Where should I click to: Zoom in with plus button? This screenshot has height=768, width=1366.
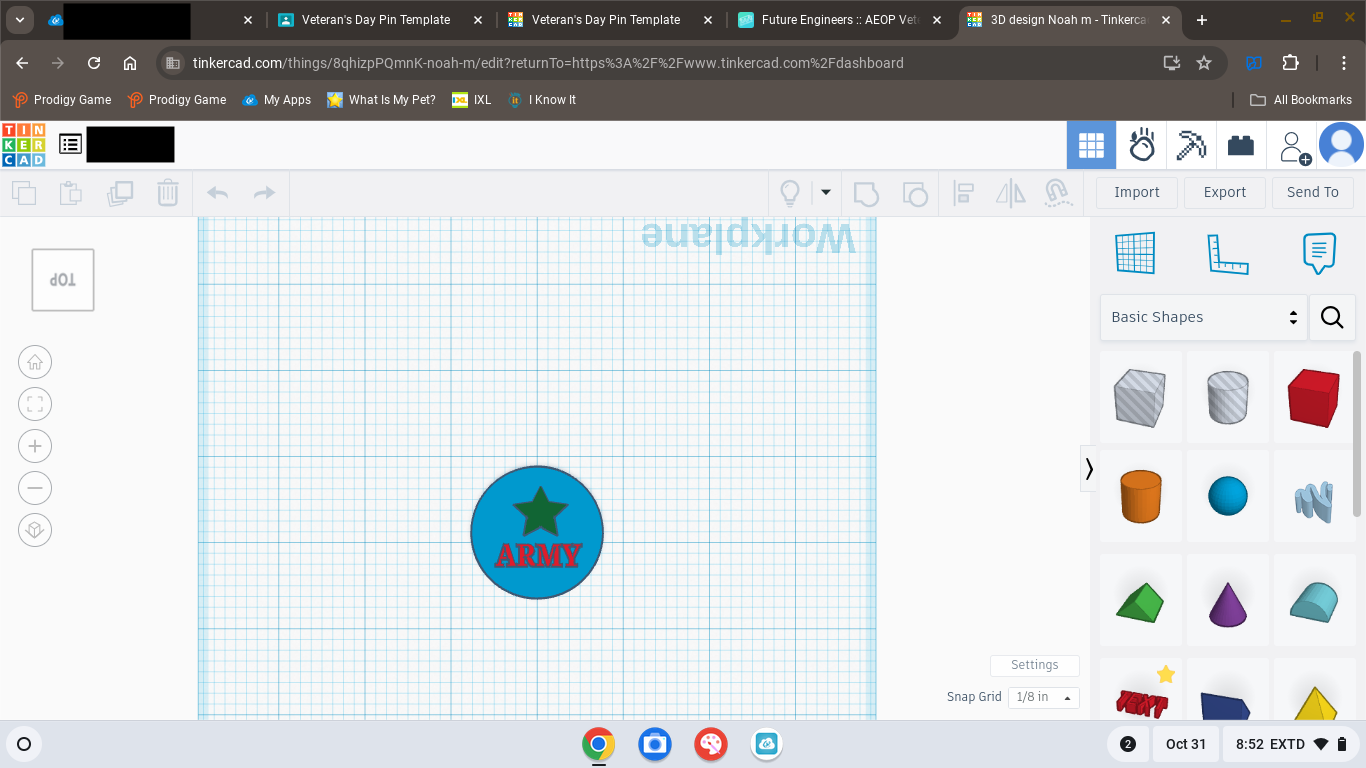[35, 446]
